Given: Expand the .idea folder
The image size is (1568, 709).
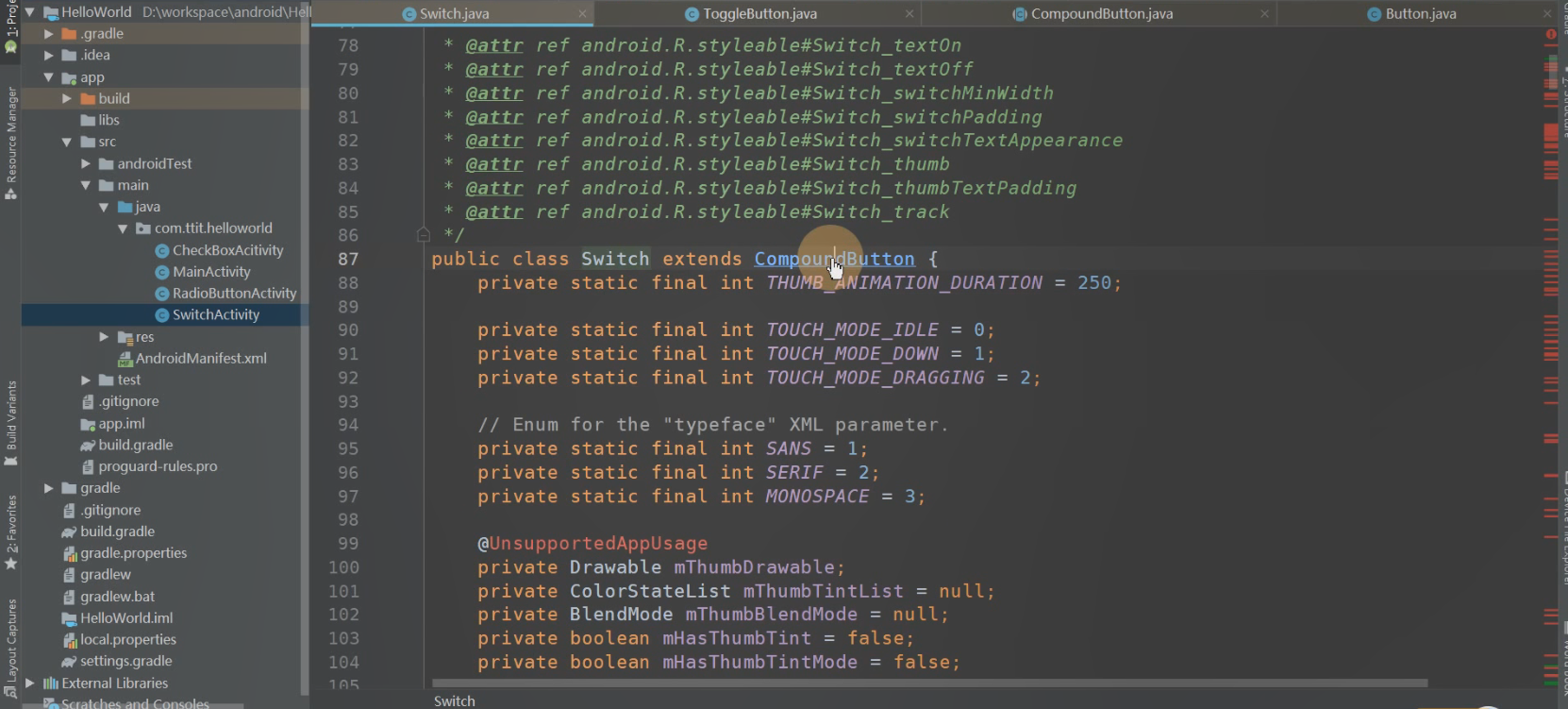Looking at the screenshot, I should click(x=49, y=55).
